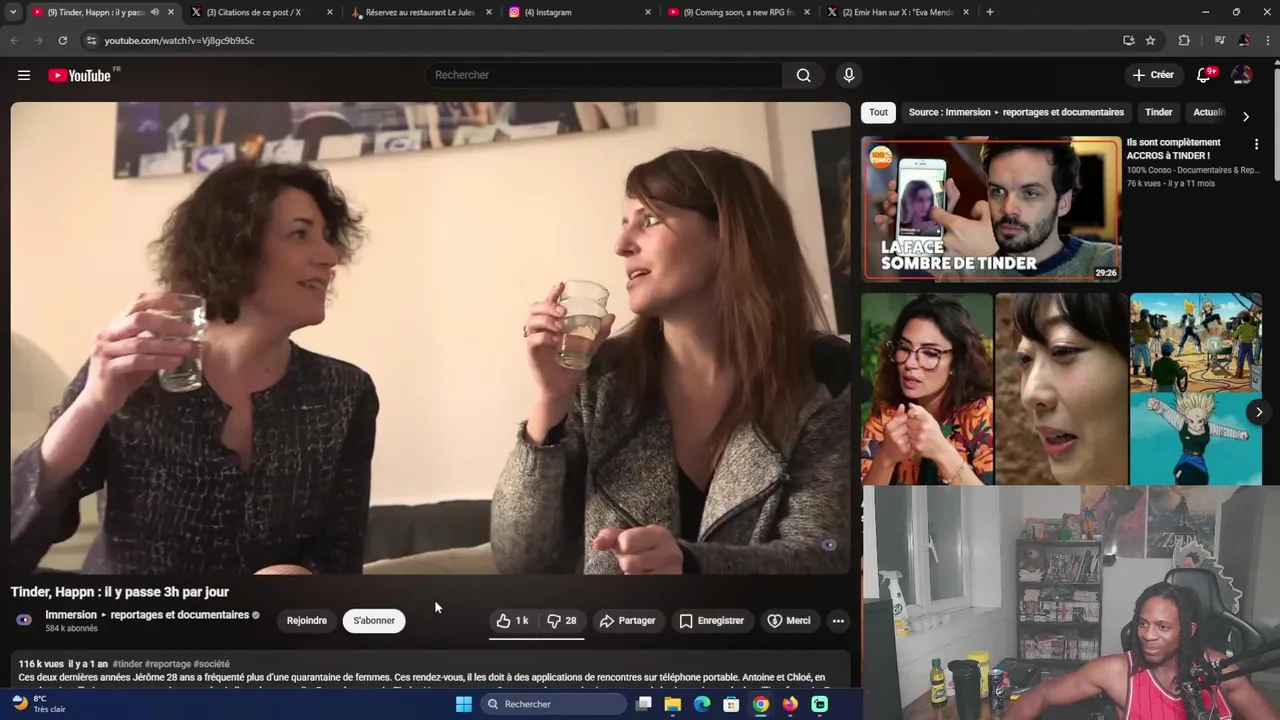Open options menu for accros à Tinder video
This screenshot has height=720, width=1280.
(1256, 144)
